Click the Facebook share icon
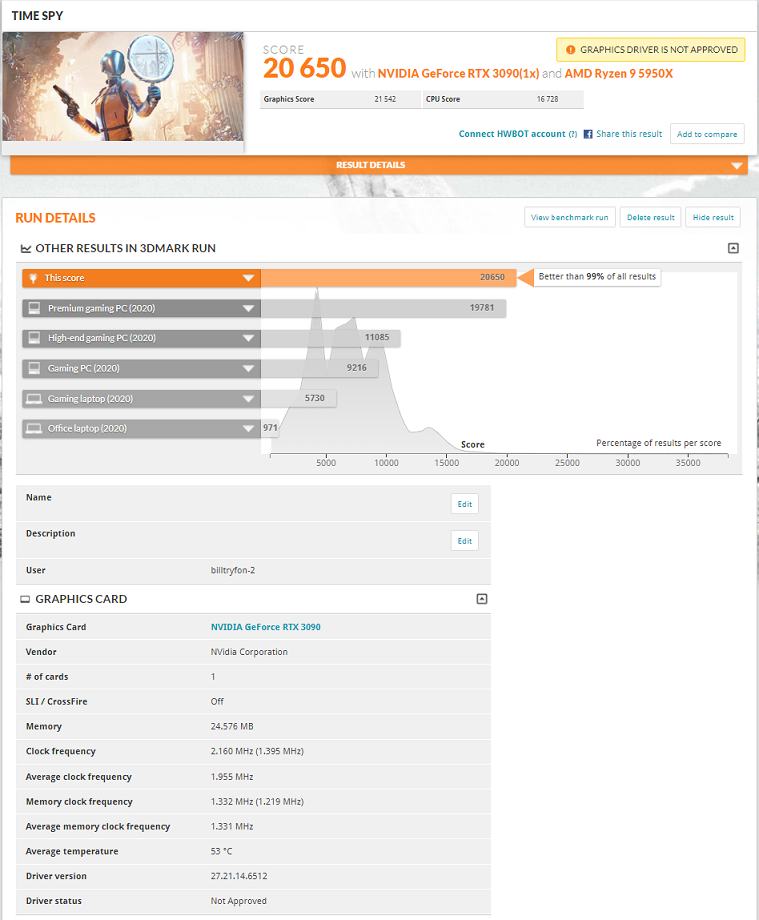 point(588,134)
